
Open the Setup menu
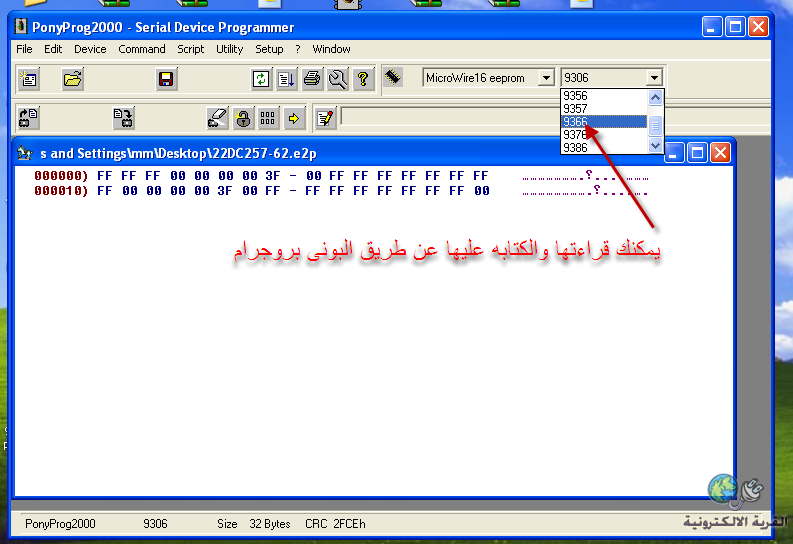[269, 49]
